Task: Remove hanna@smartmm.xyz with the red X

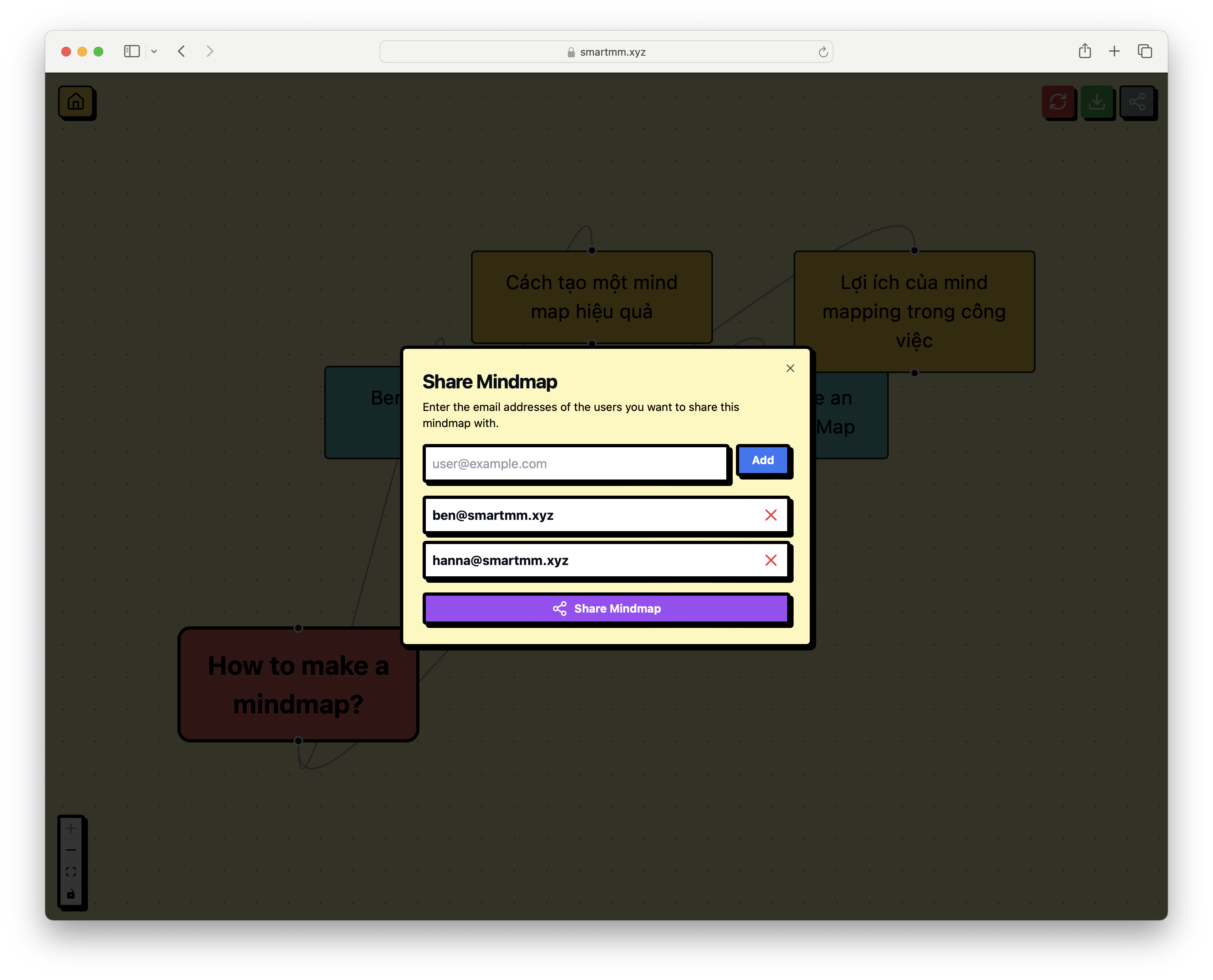Action: [x=771, y=560]
